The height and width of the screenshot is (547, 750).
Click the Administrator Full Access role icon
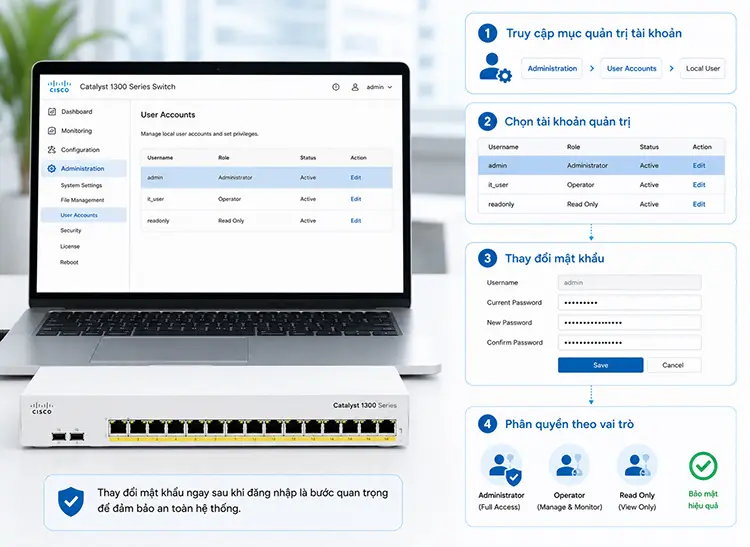[501, 466]
